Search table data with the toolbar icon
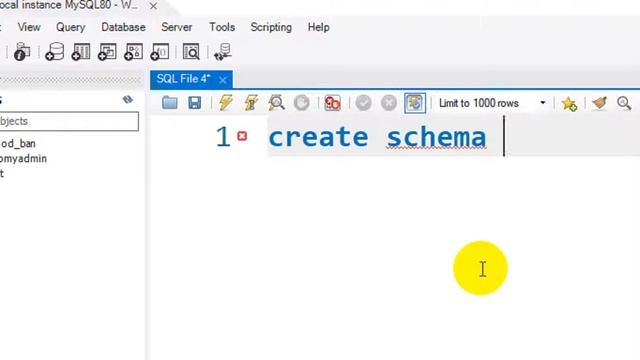This screenshot has height=360, width=640. point(191,52)
